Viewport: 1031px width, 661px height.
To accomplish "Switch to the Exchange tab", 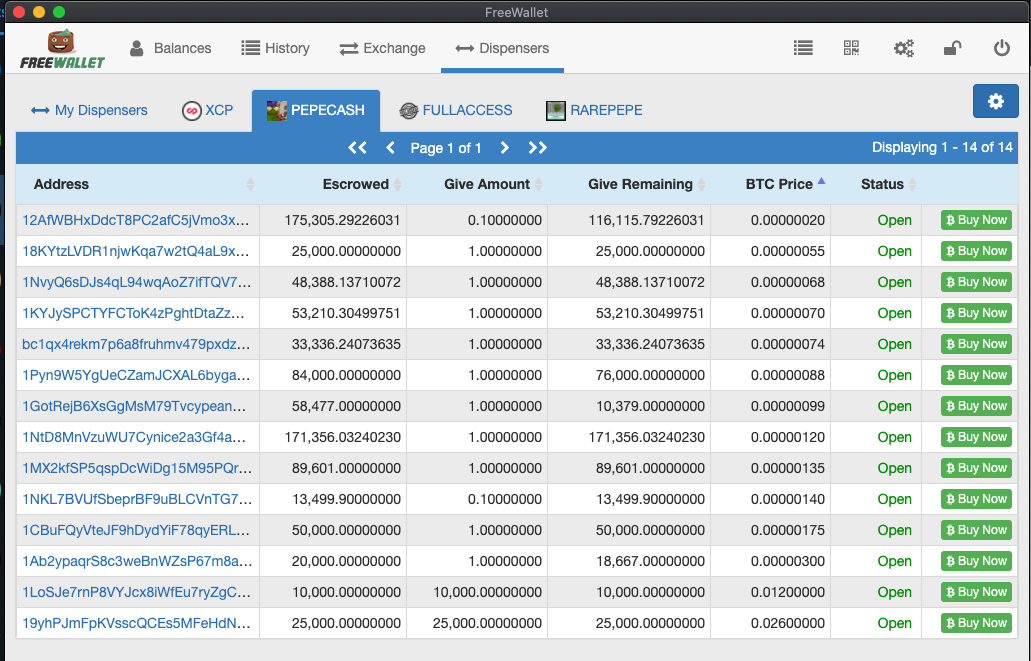I will tap(382, 48).
